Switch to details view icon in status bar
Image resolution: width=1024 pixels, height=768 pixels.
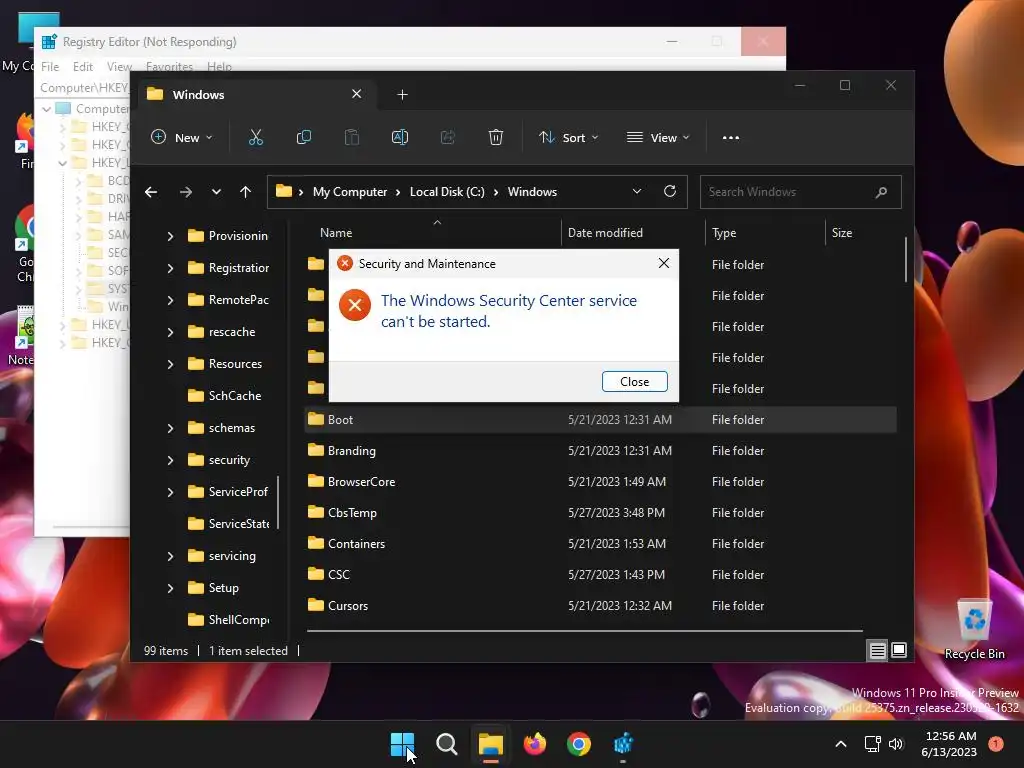point(877,650)
